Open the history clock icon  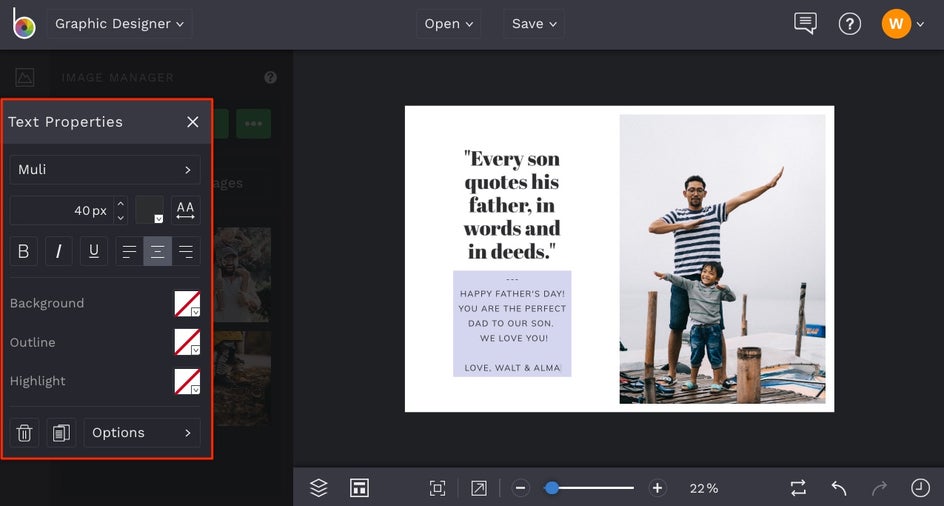click(x=920, y=488)
